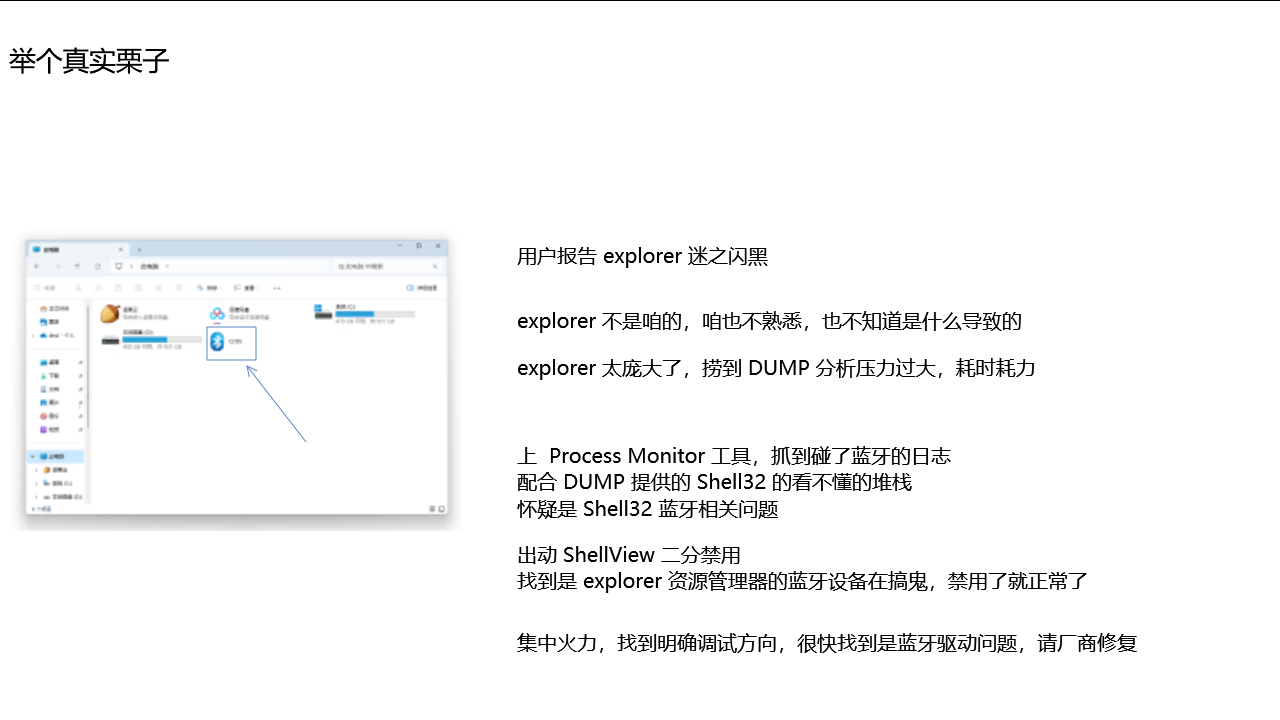Open the Sort dropdown in the Explorer toolbar
The width and height of the screenshot is (1280, 720).
(x=209, y=288)
